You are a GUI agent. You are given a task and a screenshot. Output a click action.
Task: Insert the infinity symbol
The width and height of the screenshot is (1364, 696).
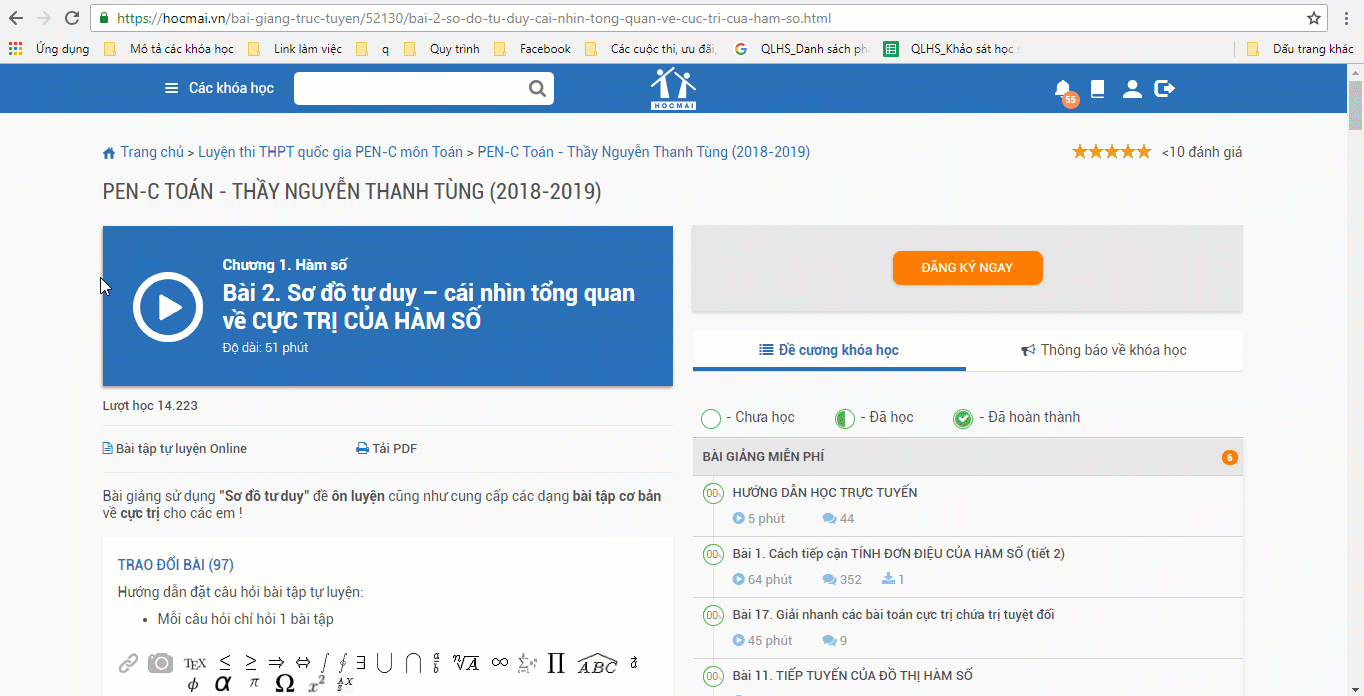[499, 662]
